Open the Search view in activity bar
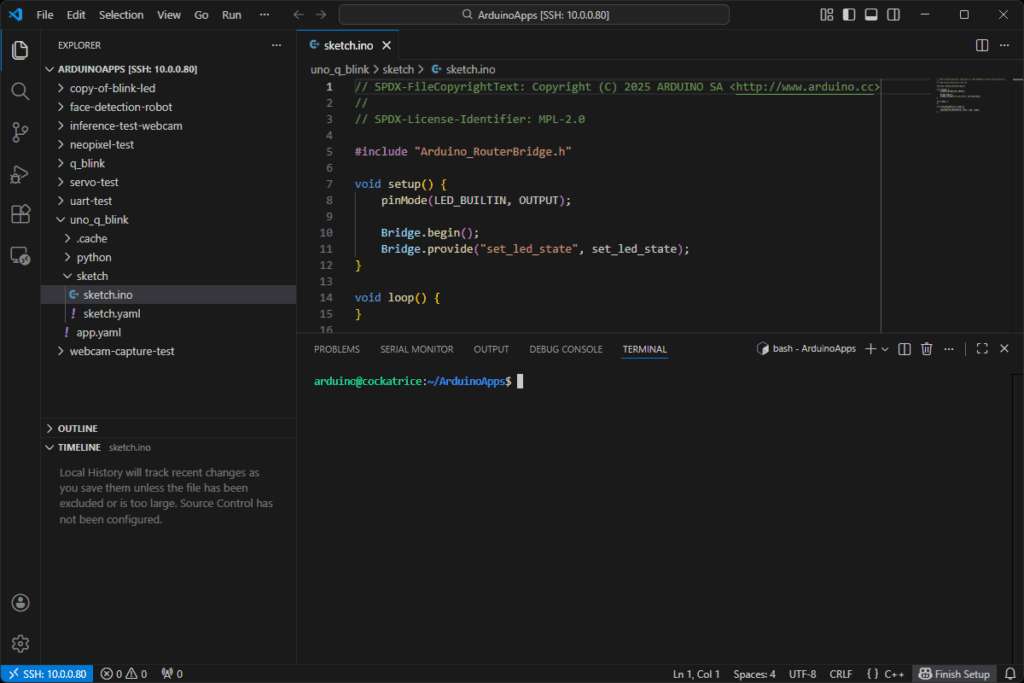 tap(20, 91)
